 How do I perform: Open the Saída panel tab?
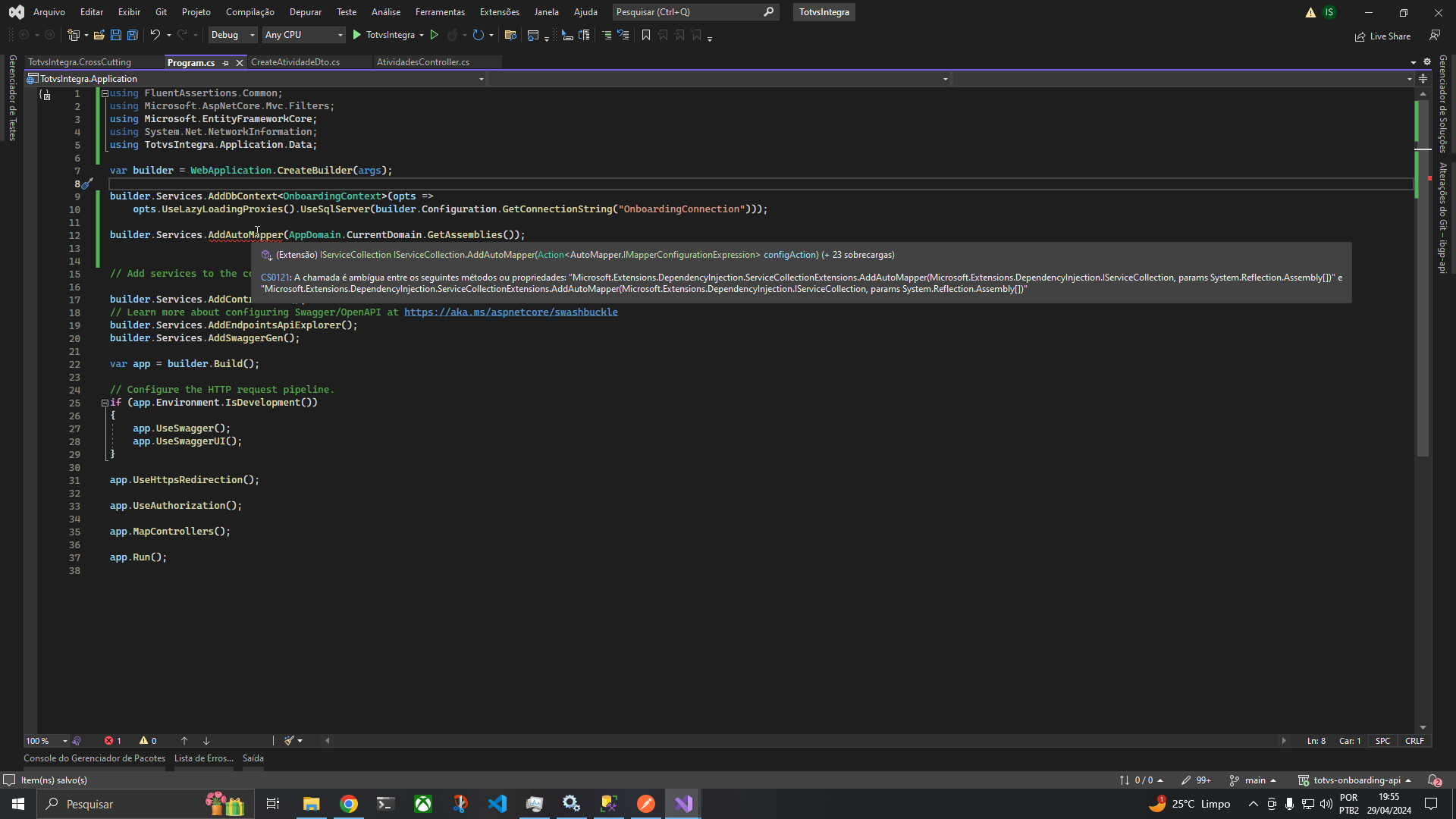(x=253, y=758)
